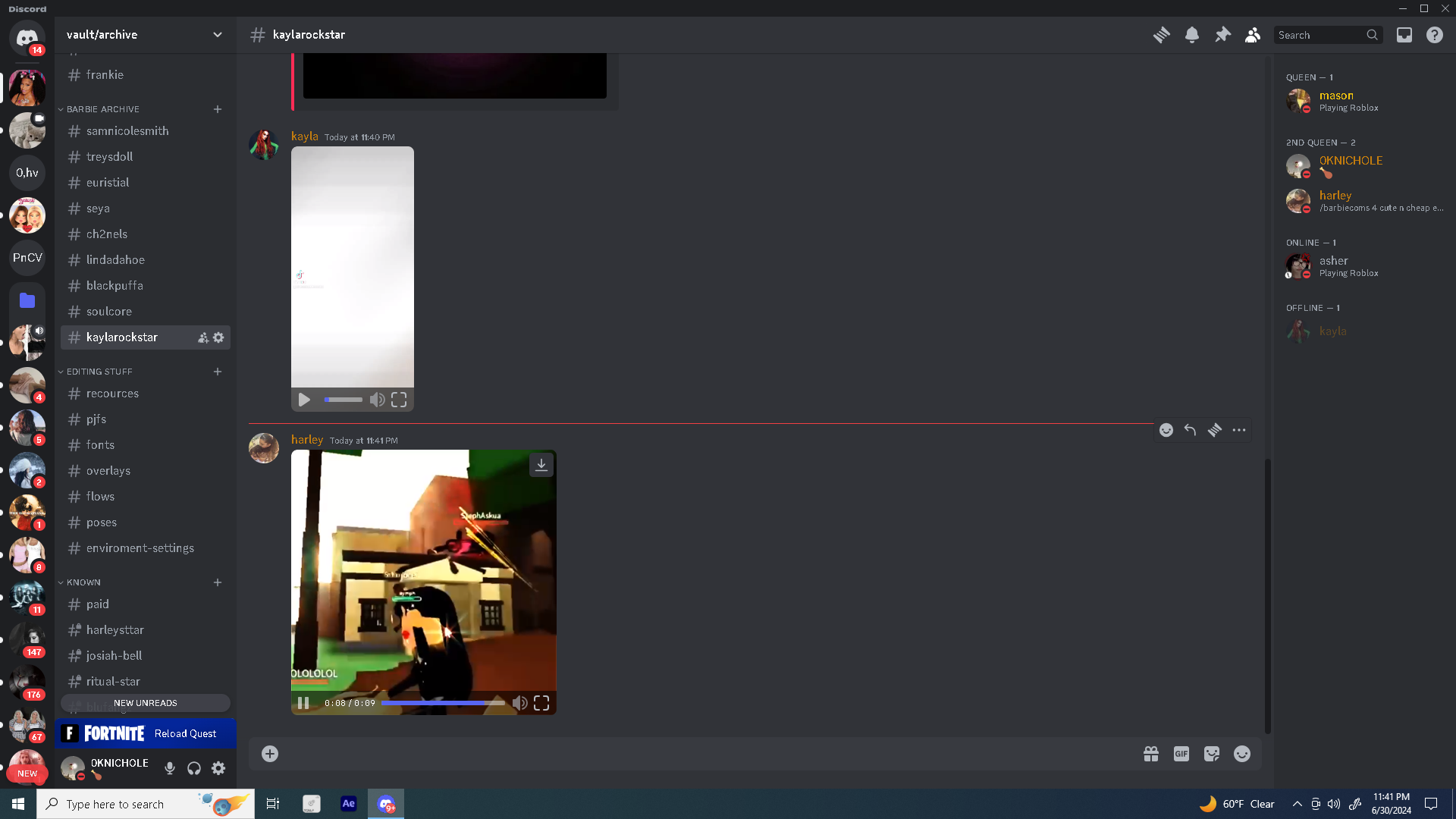Open OKNICHOLE user status panel
Image resolution: width=1456 pixels, height=819 pixels.
107,768
